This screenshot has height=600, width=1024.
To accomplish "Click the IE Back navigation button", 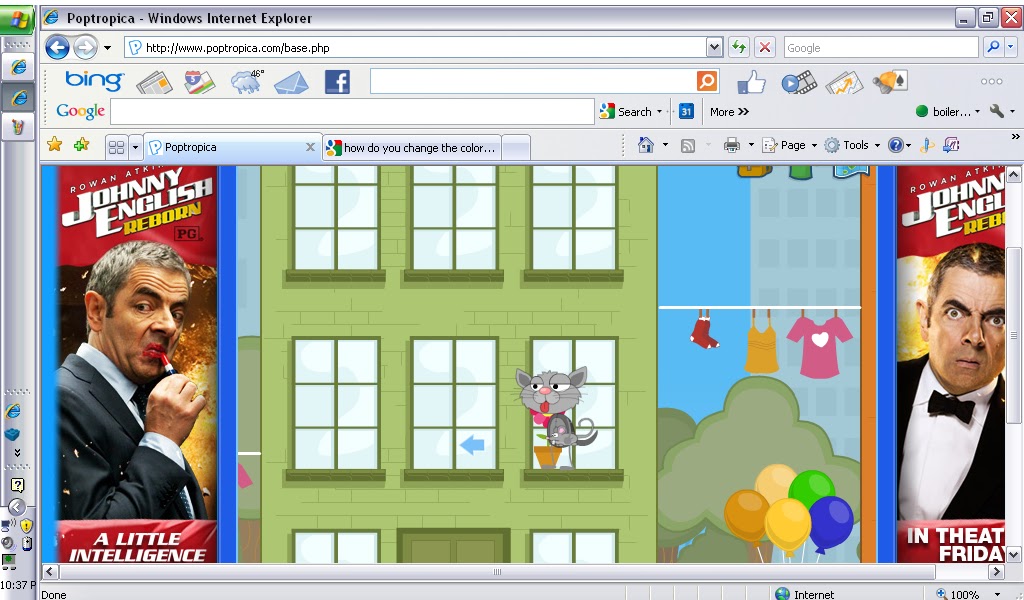I will click(x=57, y=48).
